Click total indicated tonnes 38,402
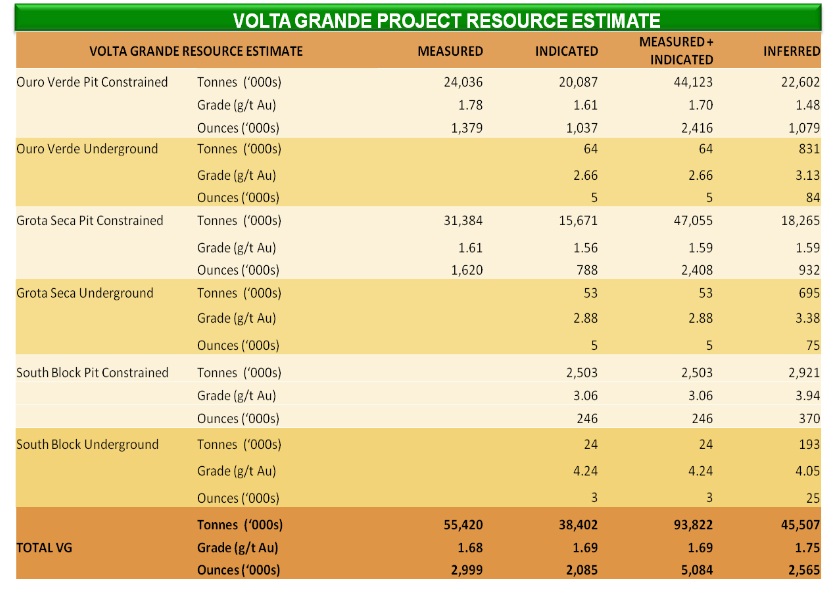Viewport: 837px width, 593px height. (x=578, y=525)
